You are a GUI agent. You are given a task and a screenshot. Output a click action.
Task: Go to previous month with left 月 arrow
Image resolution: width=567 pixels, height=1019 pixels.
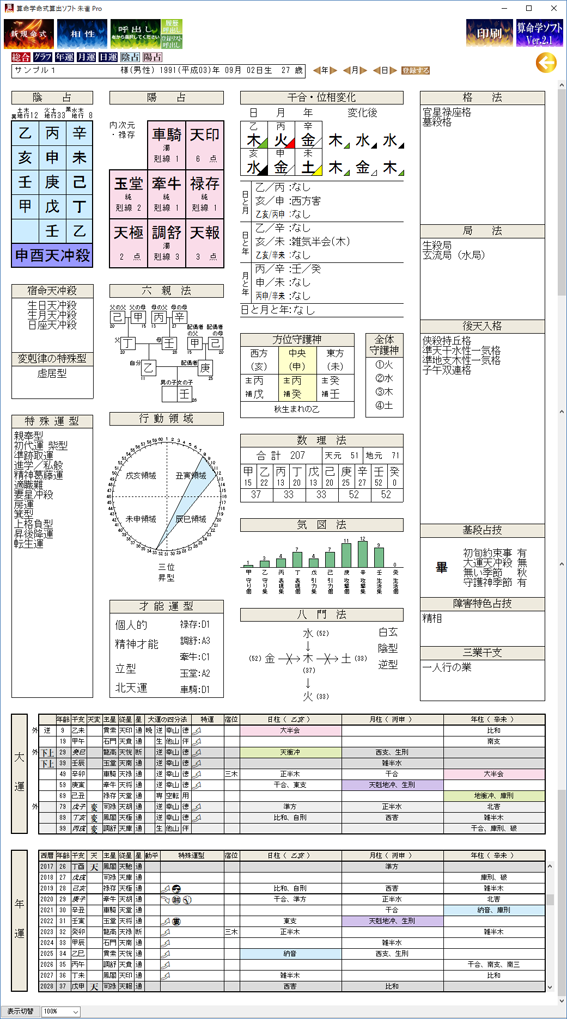[345, 70]
